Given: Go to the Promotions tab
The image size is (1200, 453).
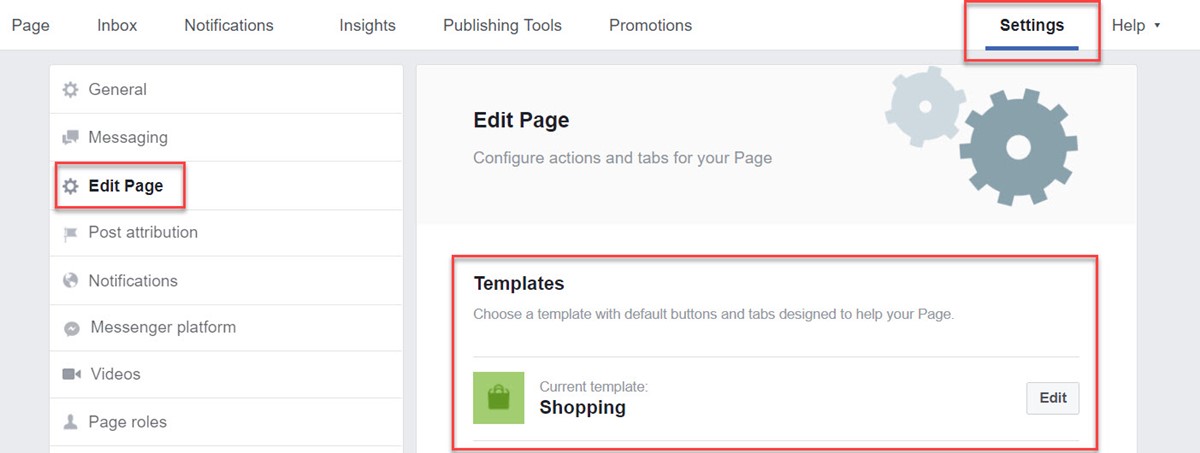Looking at the screenshot, I should tap(650, 26).
